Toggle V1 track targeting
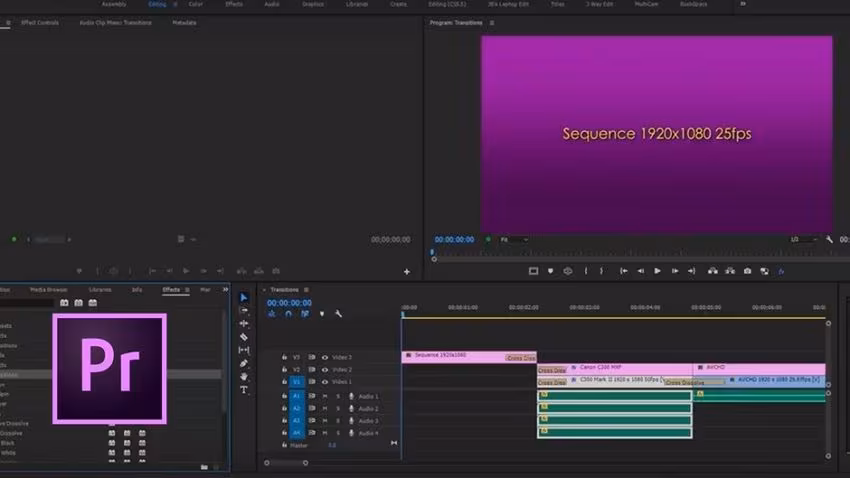 point(297,382)
